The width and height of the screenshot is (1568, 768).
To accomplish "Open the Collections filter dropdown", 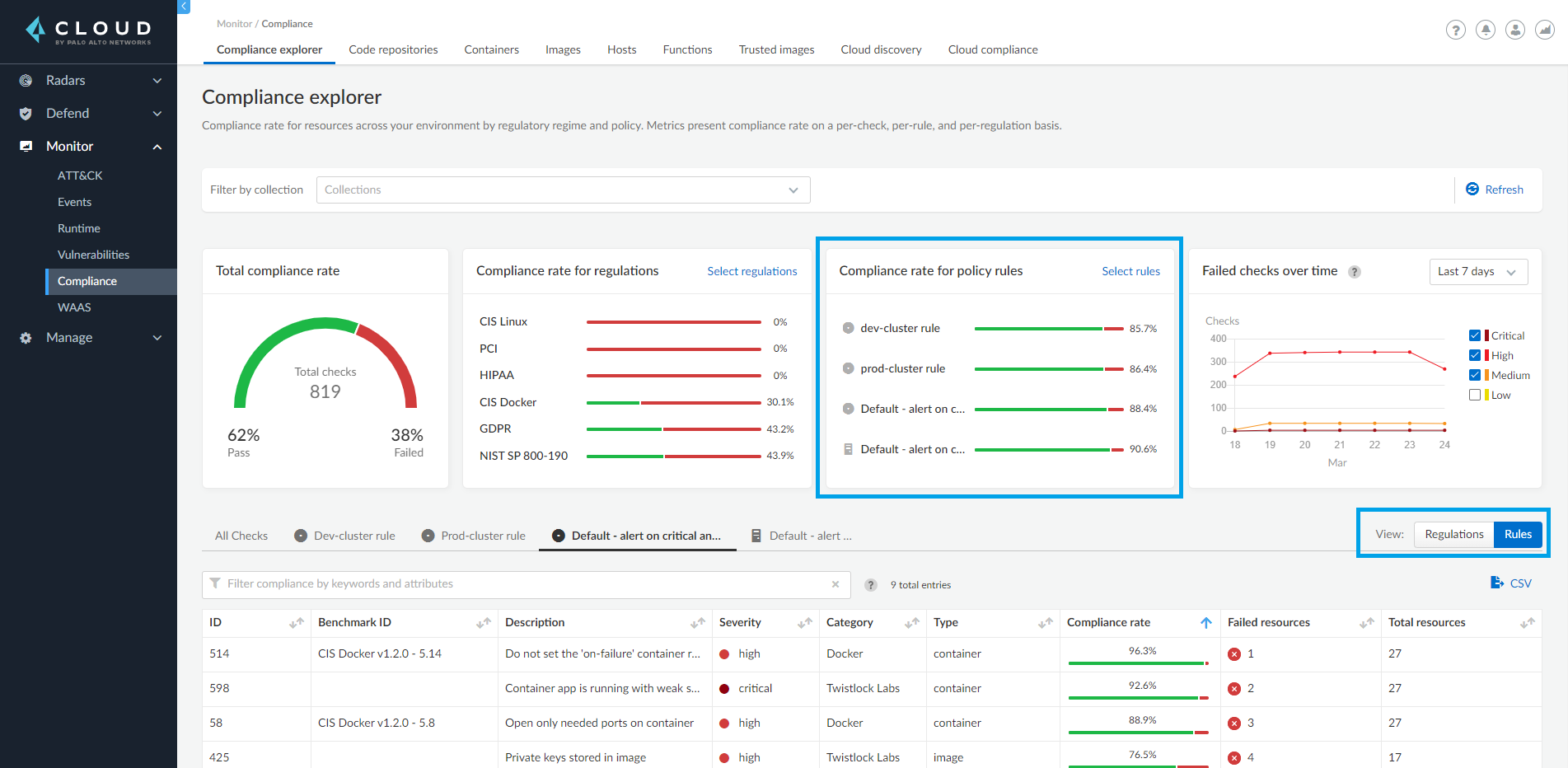I will pos(563,190).
